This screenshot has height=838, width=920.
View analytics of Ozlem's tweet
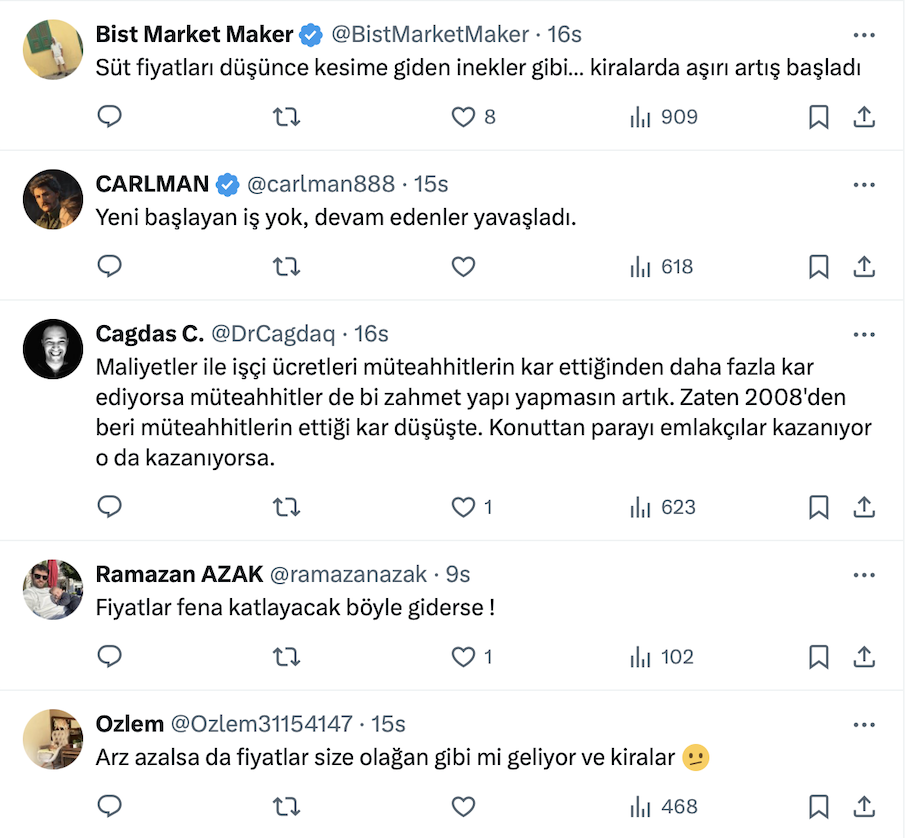664,807
